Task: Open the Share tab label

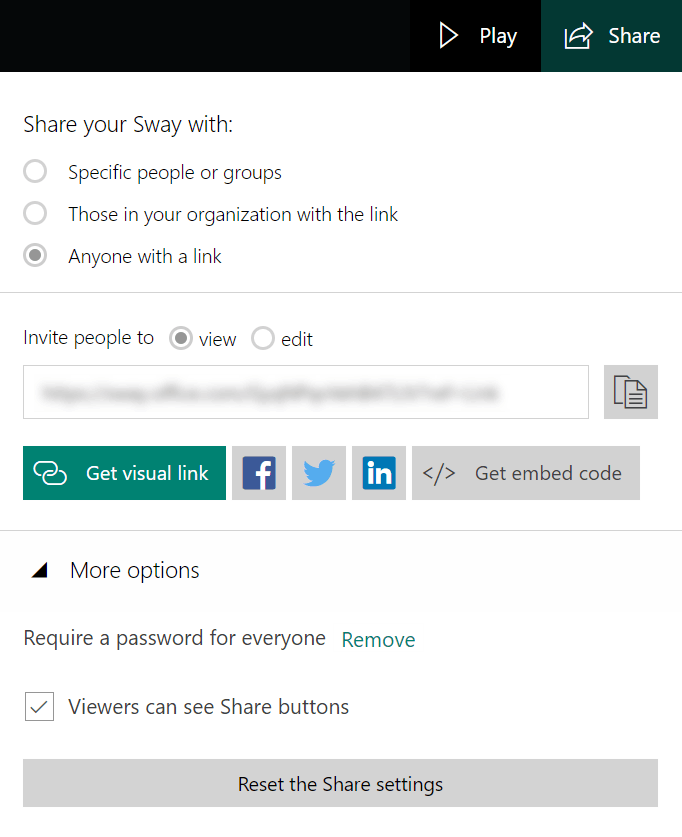Action: click(x=634, y=36)
